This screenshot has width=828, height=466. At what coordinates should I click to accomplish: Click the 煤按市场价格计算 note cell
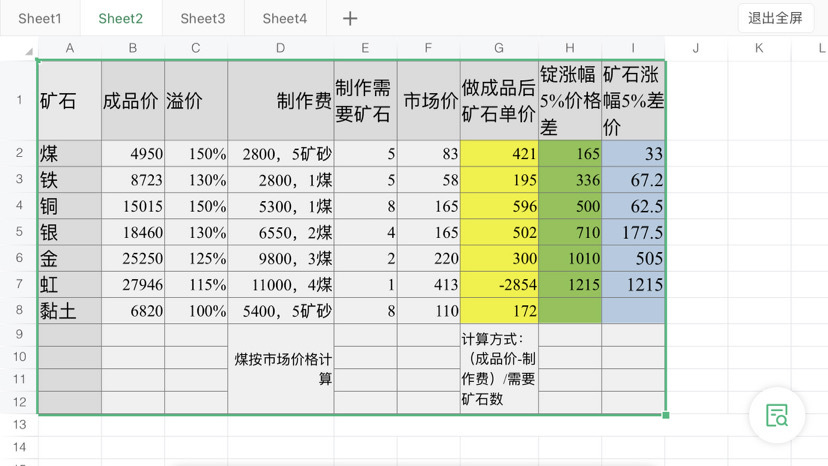pos(281,368)
